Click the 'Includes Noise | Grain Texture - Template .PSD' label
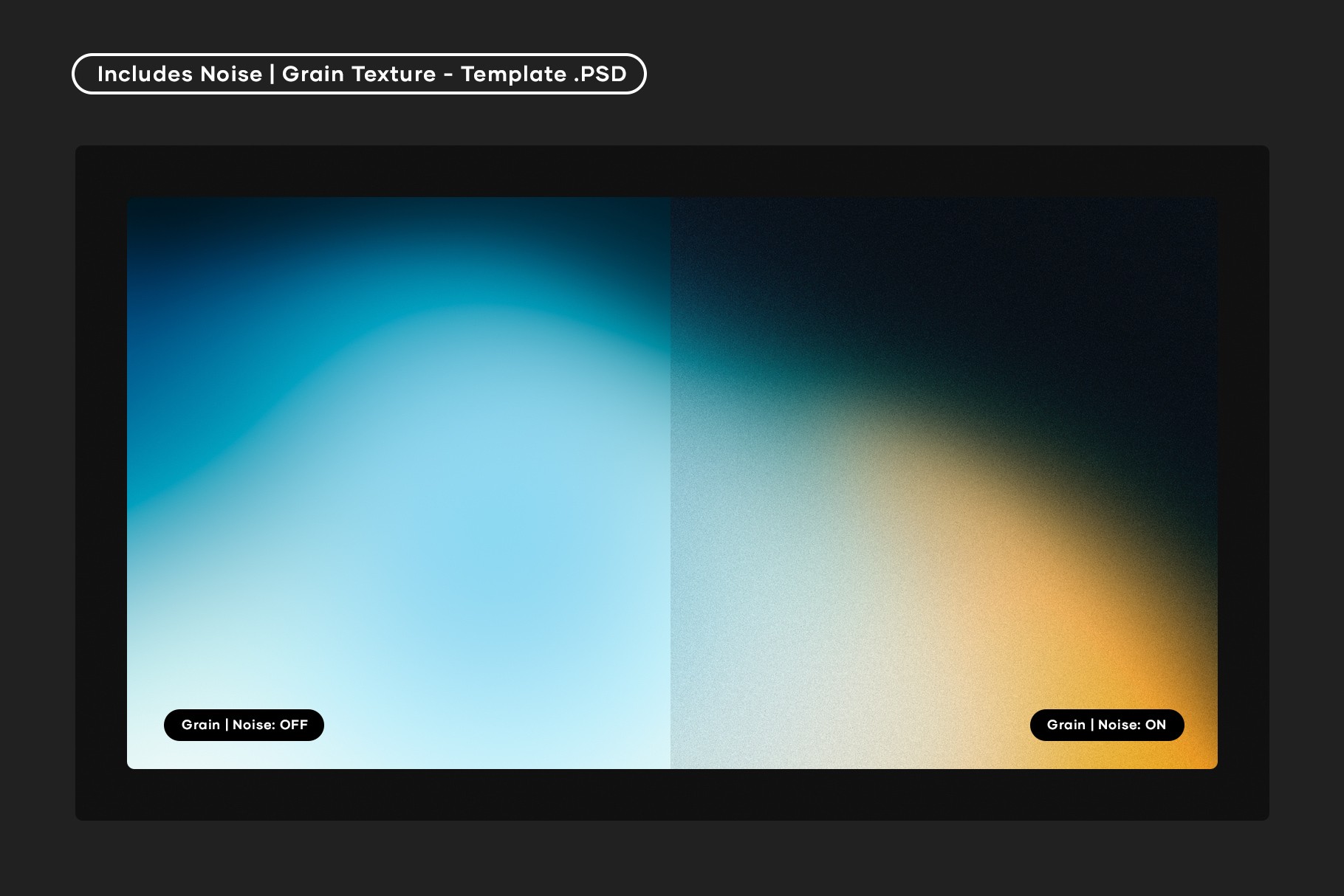This screenshot has height=896, width=1344. pos(359,74)
